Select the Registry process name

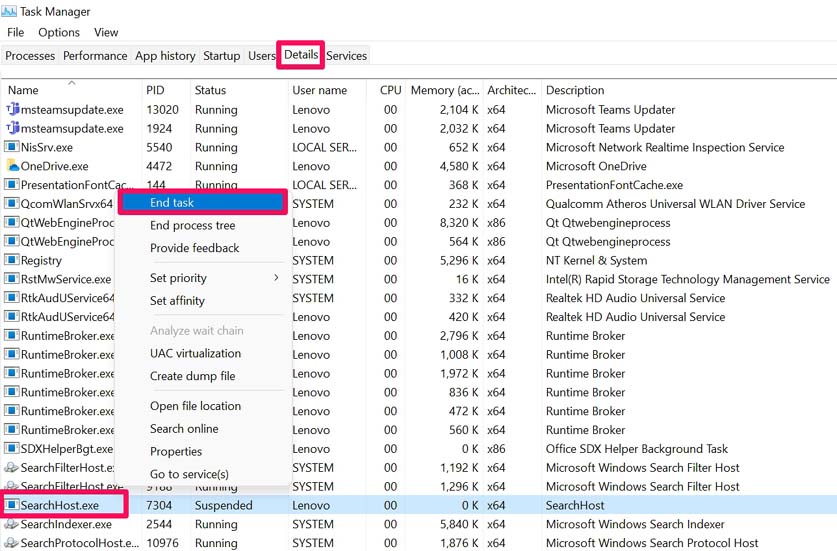tap(41, 260)
